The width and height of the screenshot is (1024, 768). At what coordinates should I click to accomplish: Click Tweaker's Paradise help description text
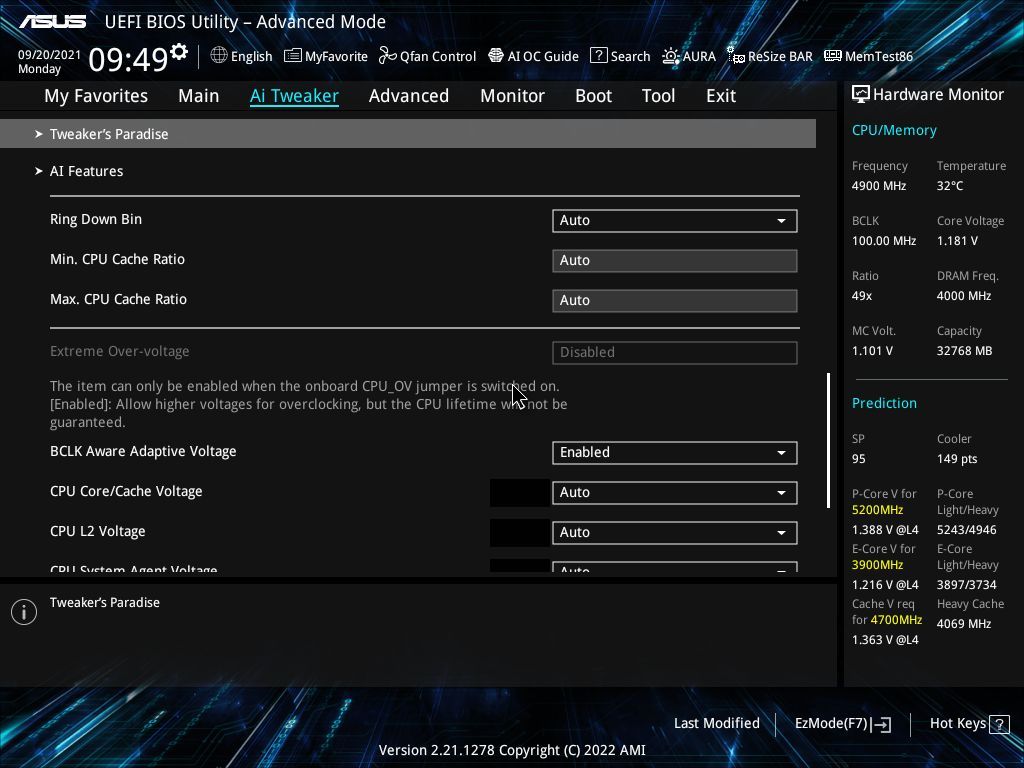(104, 602)
